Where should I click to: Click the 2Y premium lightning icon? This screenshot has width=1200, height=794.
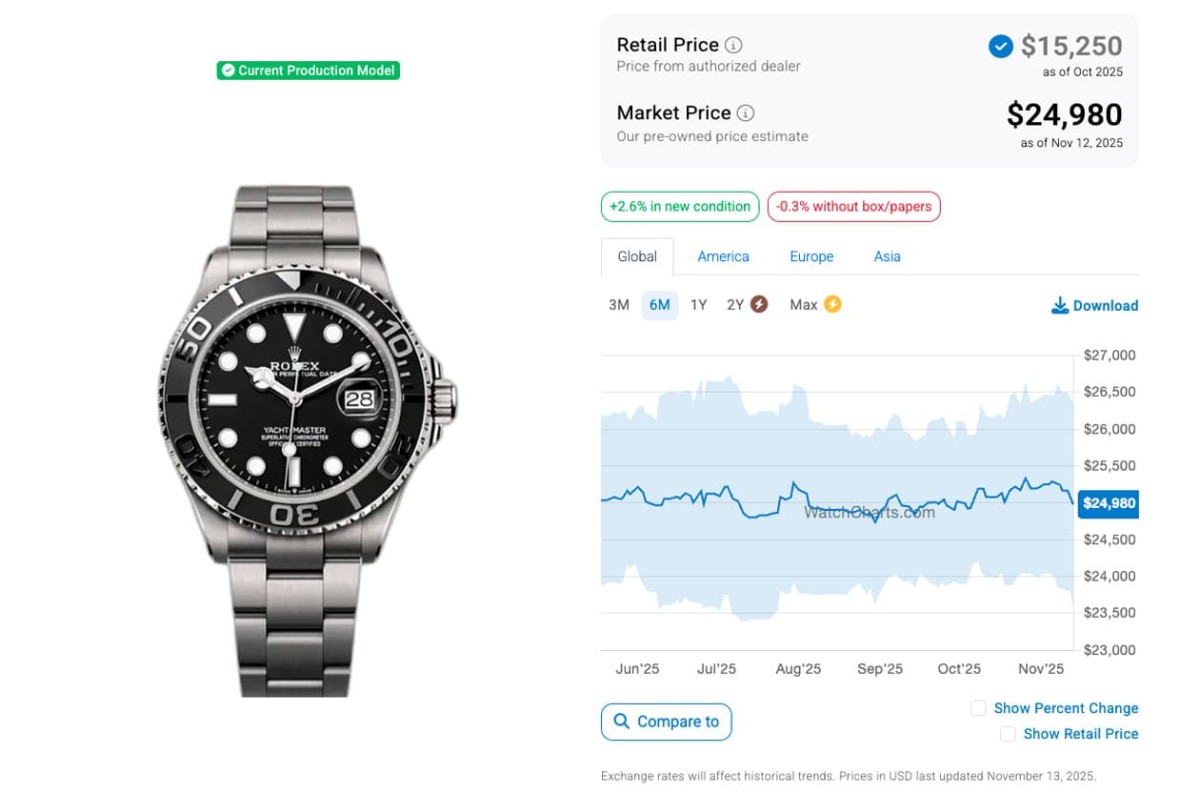click(x=759, y=305)
